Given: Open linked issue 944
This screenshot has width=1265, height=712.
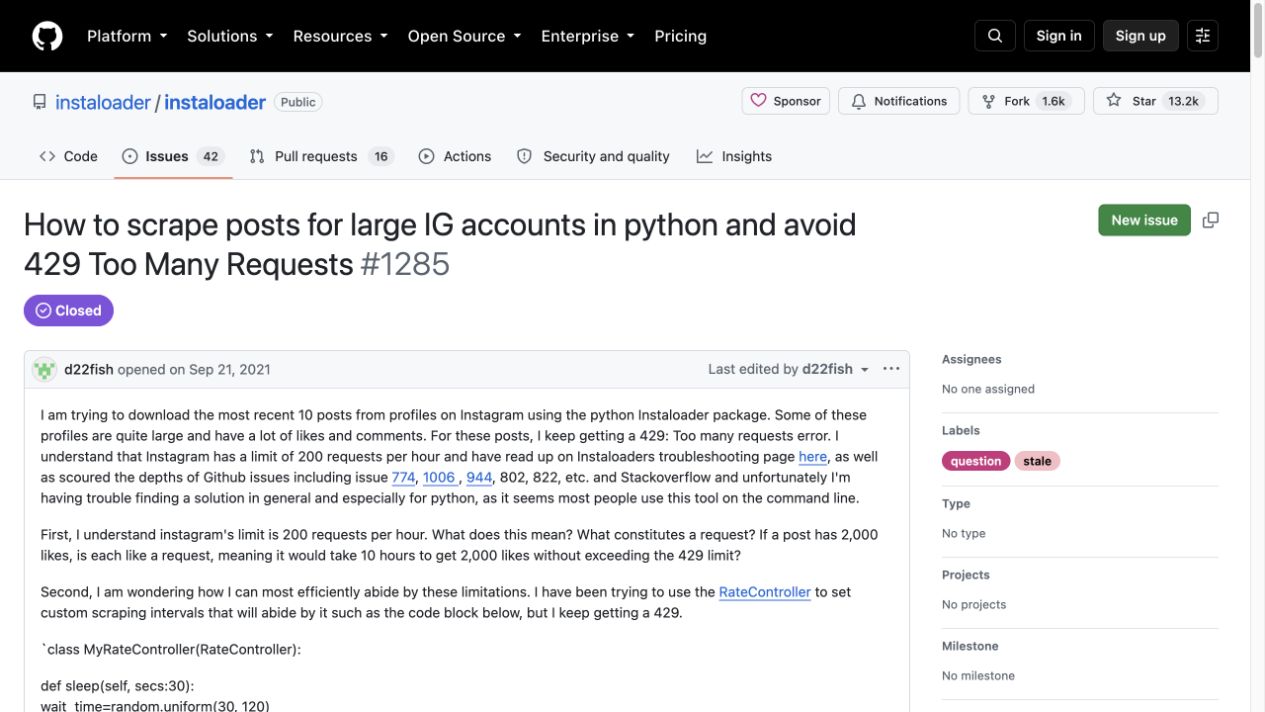Looking at the screenshot, I should (479, 477).
